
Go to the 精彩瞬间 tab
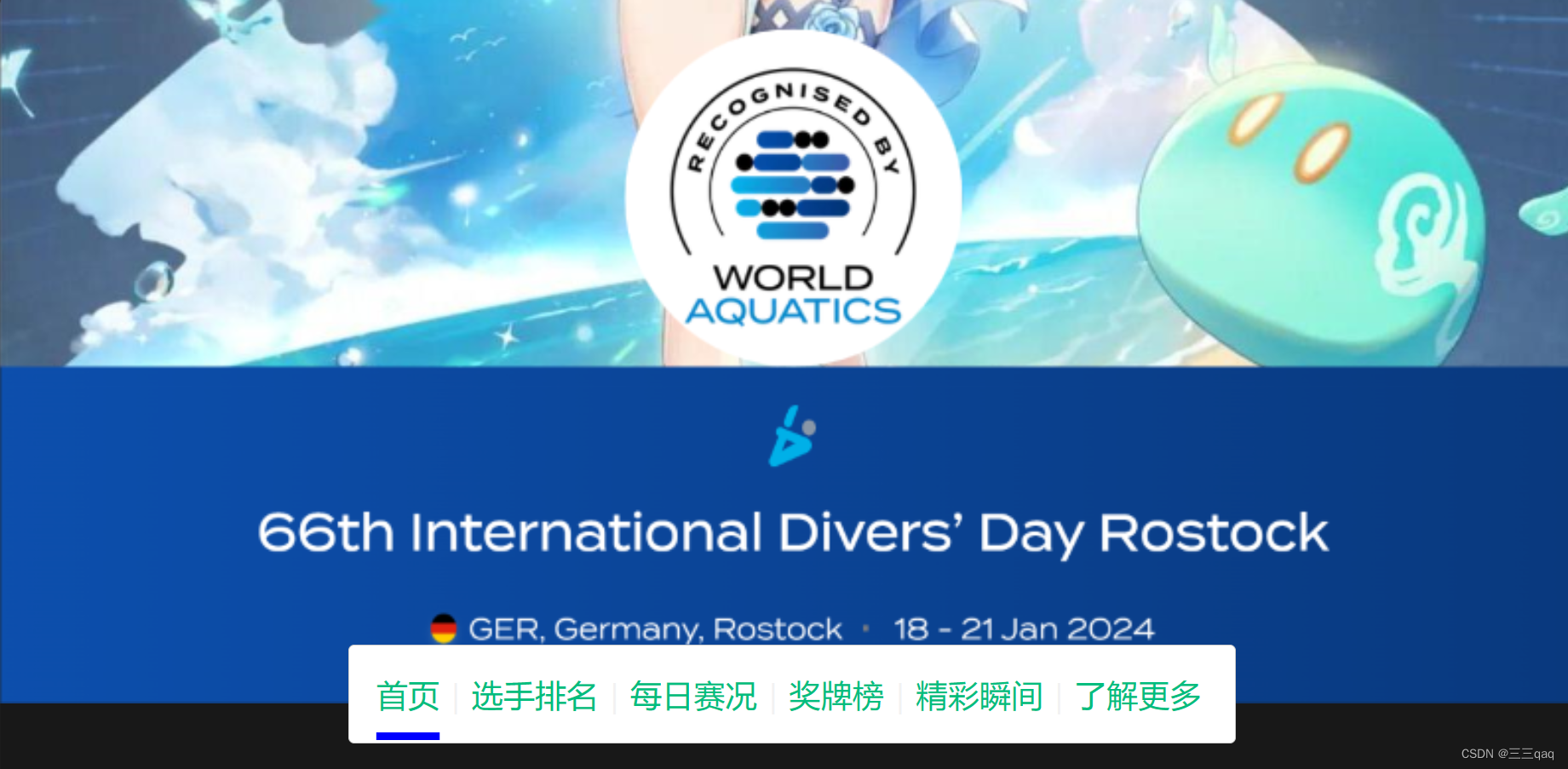979,697
